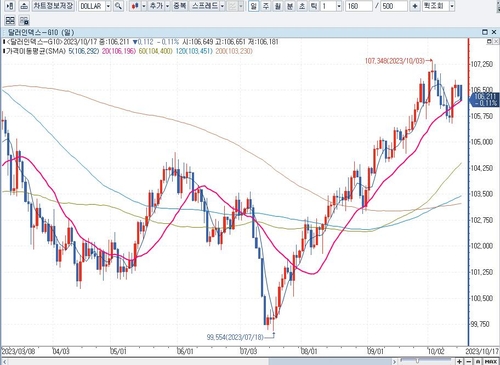Click the DOLLAR symbol input field
Screen dimensions: 500x365
pos(92,6)
